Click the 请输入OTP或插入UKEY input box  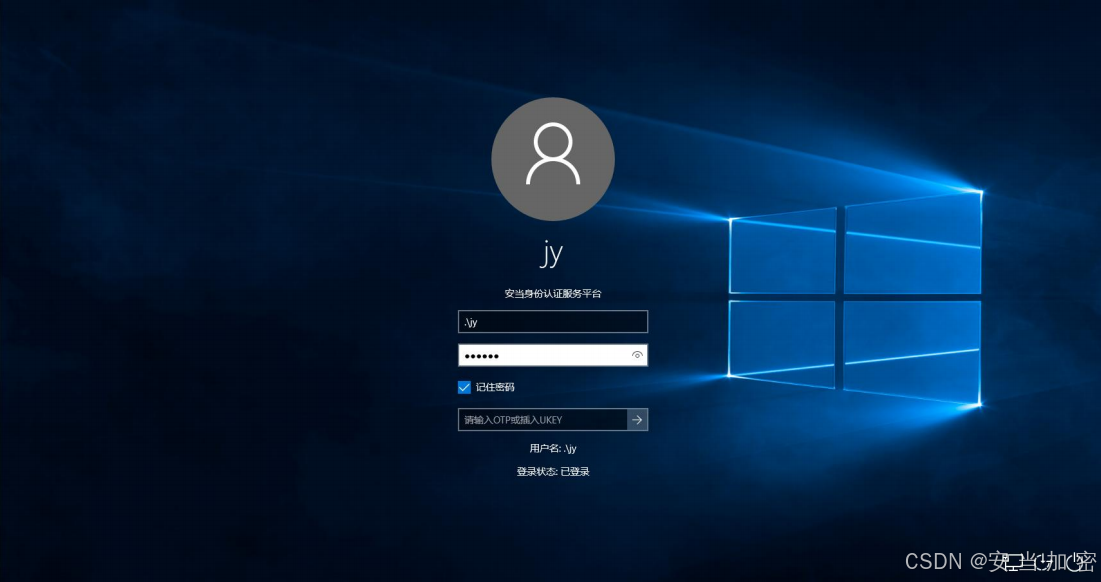click(x=542, y=420)
